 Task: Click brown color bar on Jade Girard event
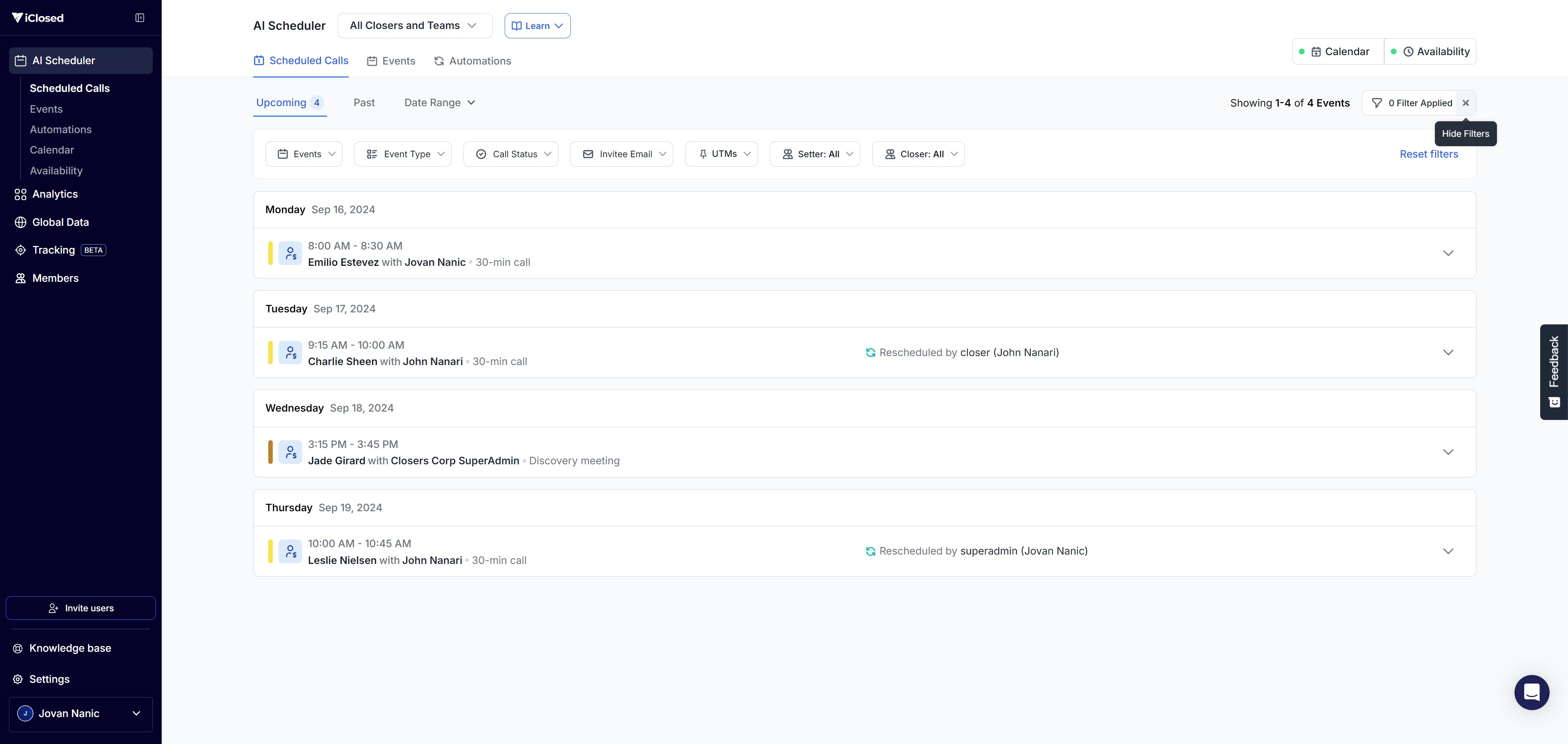coord(270,452)
